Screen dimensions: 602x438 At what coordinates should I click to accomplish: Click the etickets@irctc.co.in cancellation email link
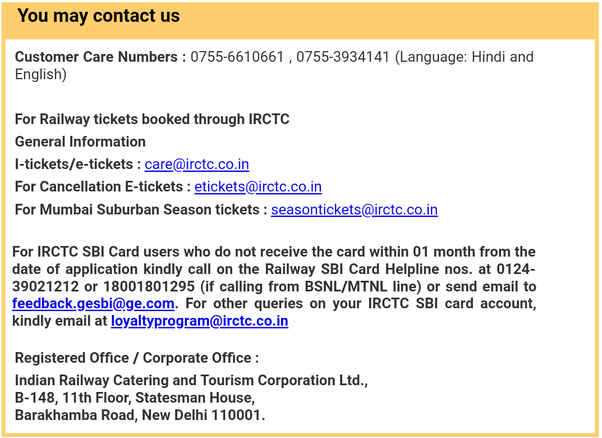(x=258, y=187)
